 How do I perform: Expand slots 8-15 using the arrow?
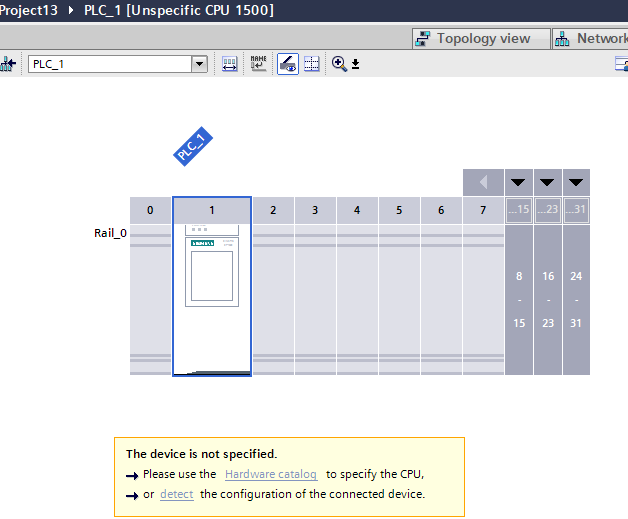(x=518, y=183)
